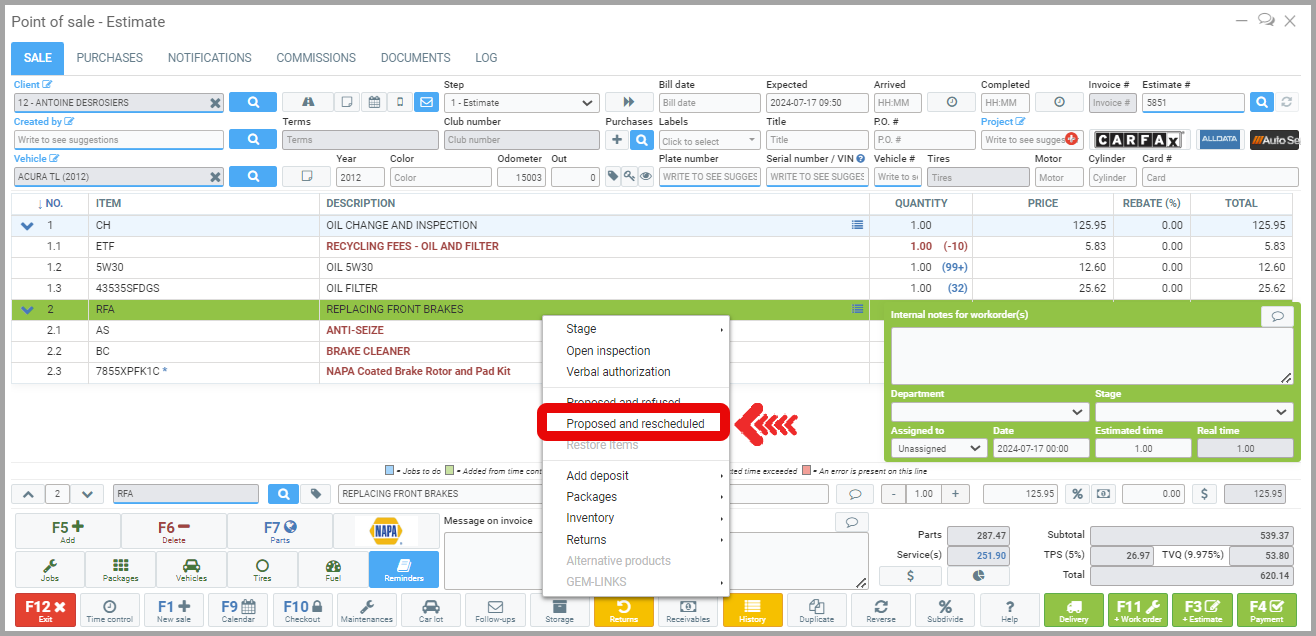Image resolution: width=1316 pixels, height=636 pixels.
Task: Switch to the Commissions tab
Action: coord(316,58)
